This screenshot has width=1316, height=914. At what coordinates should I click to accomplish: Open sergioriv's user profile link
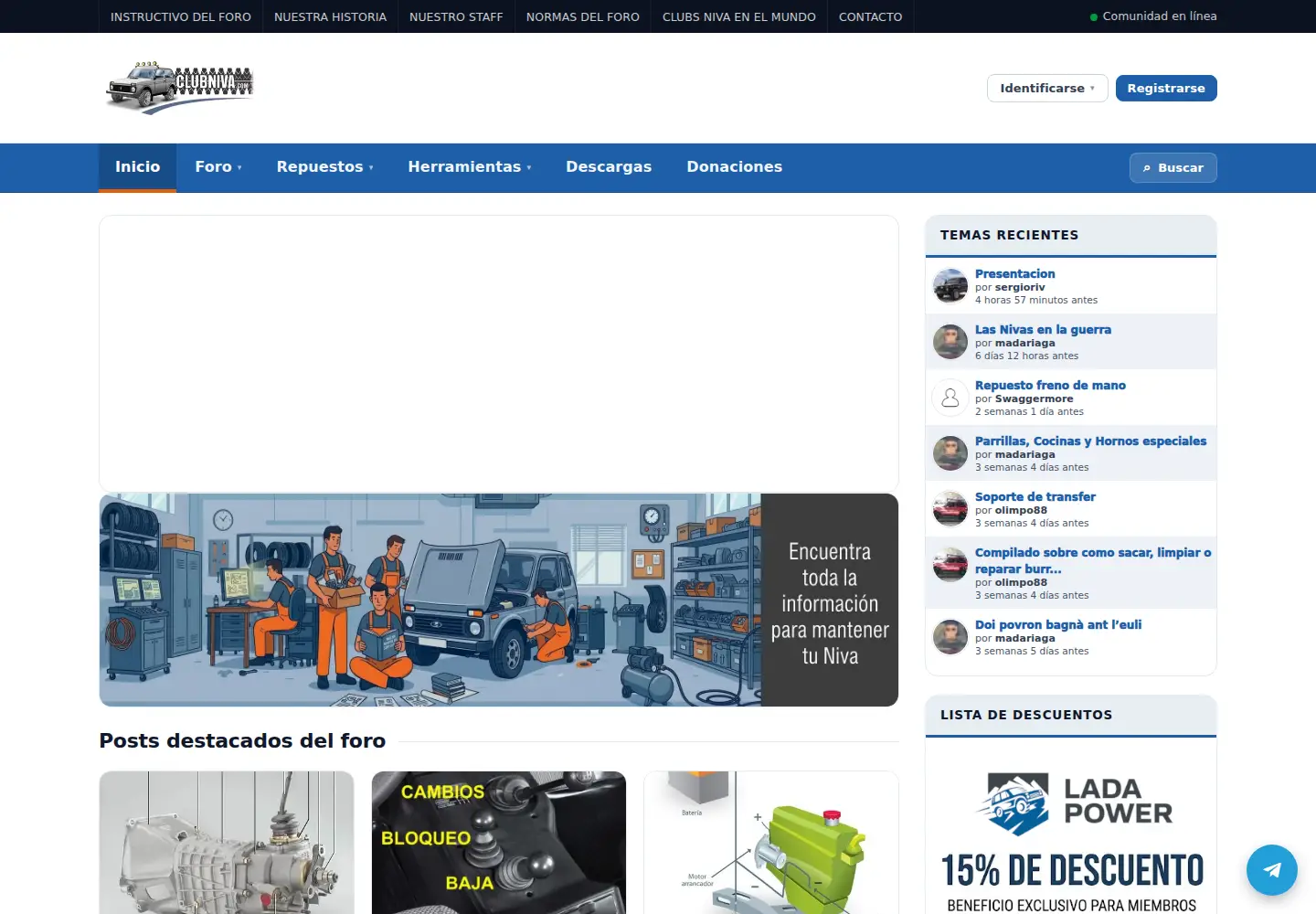[1020, 287]
